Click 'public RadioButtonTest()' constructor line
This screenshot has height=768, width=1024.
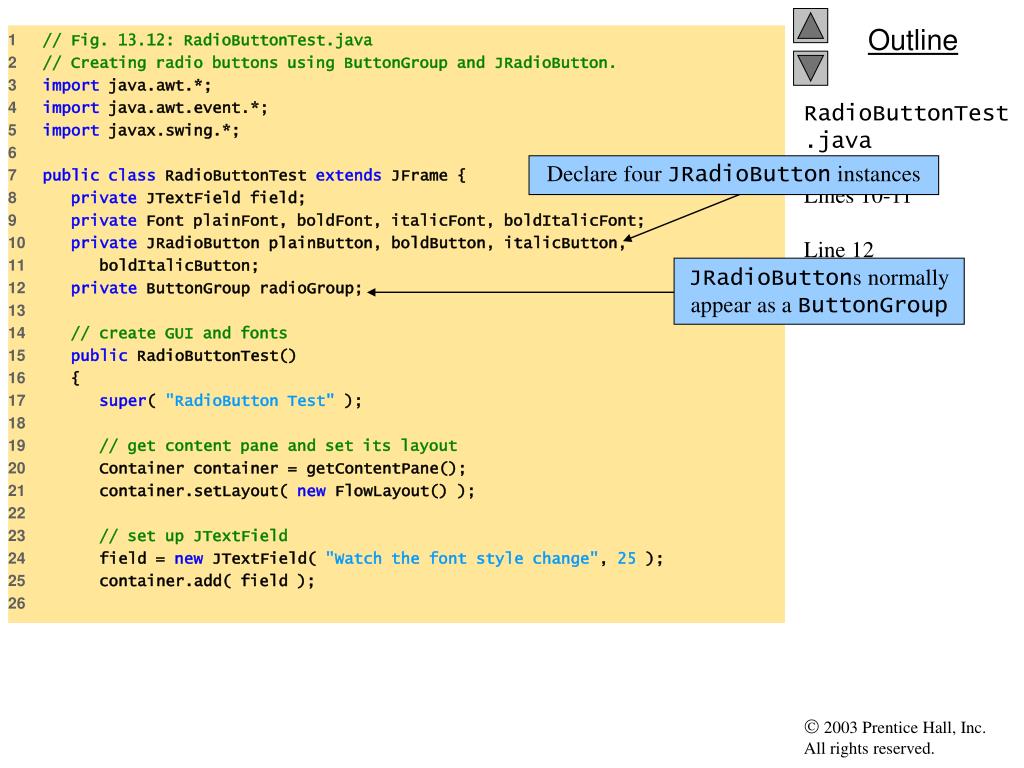(x=184, y=355)
